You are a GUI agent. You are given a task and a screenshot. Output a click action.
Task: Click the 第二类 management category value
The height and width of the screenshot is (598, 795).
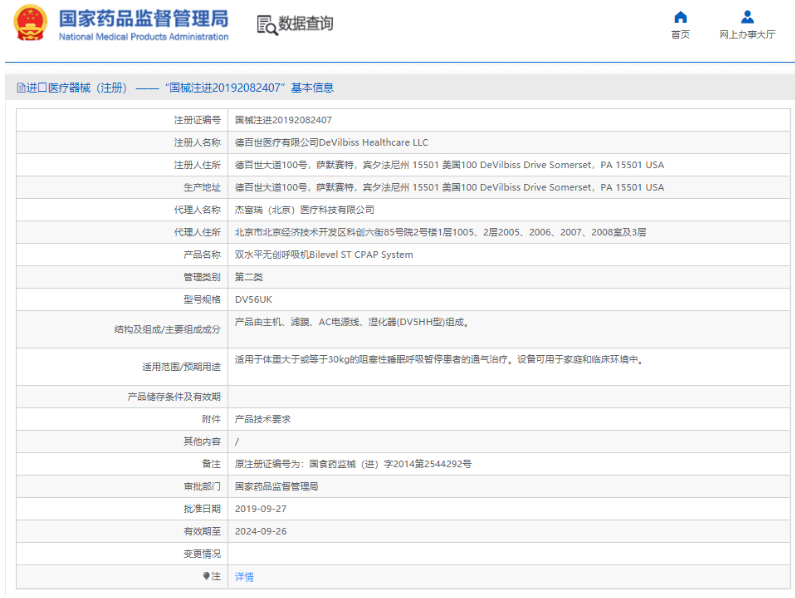pyautogui.click(x=249, y=277)
